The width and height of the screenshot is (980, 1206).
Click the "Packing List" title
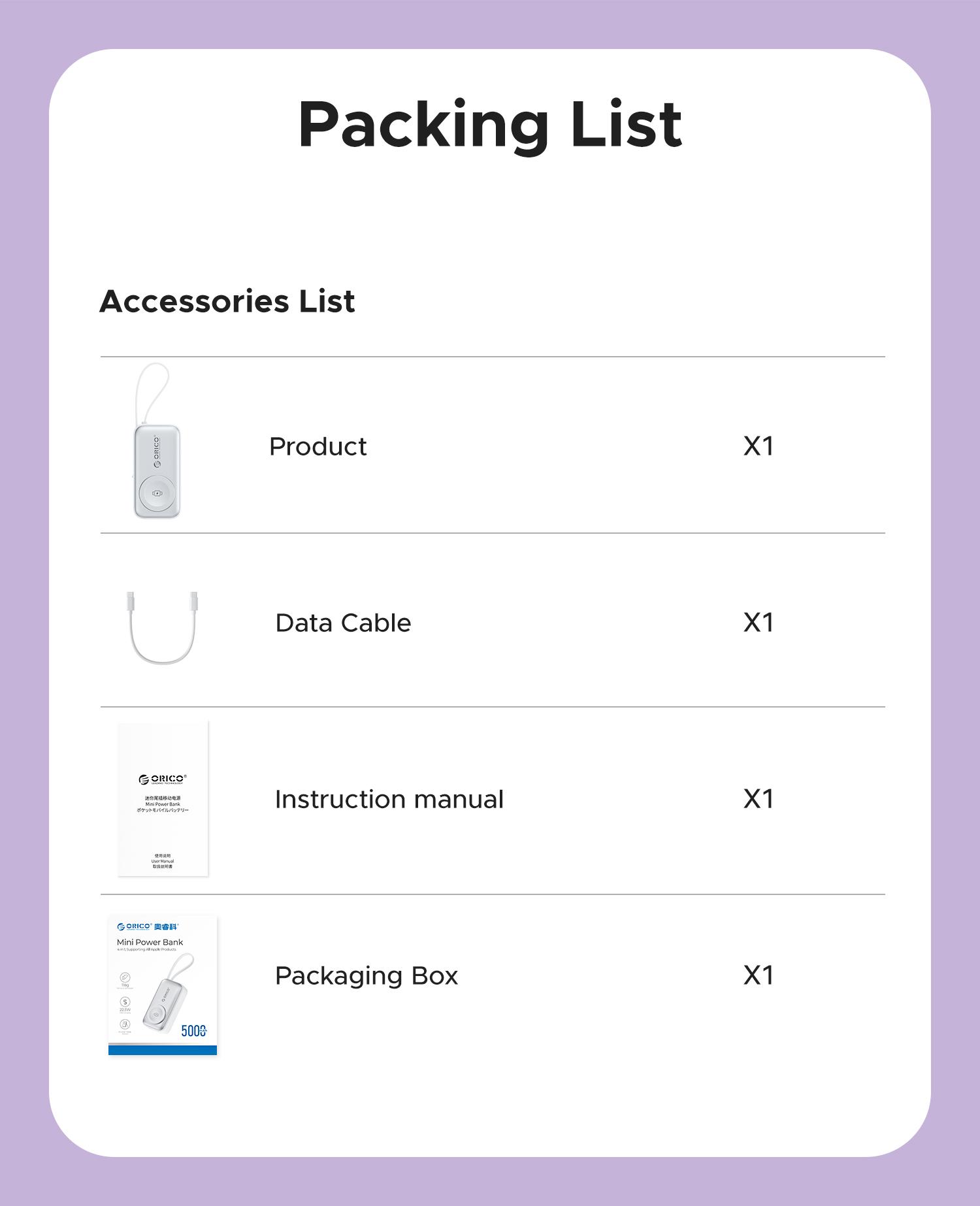(490, 124)
